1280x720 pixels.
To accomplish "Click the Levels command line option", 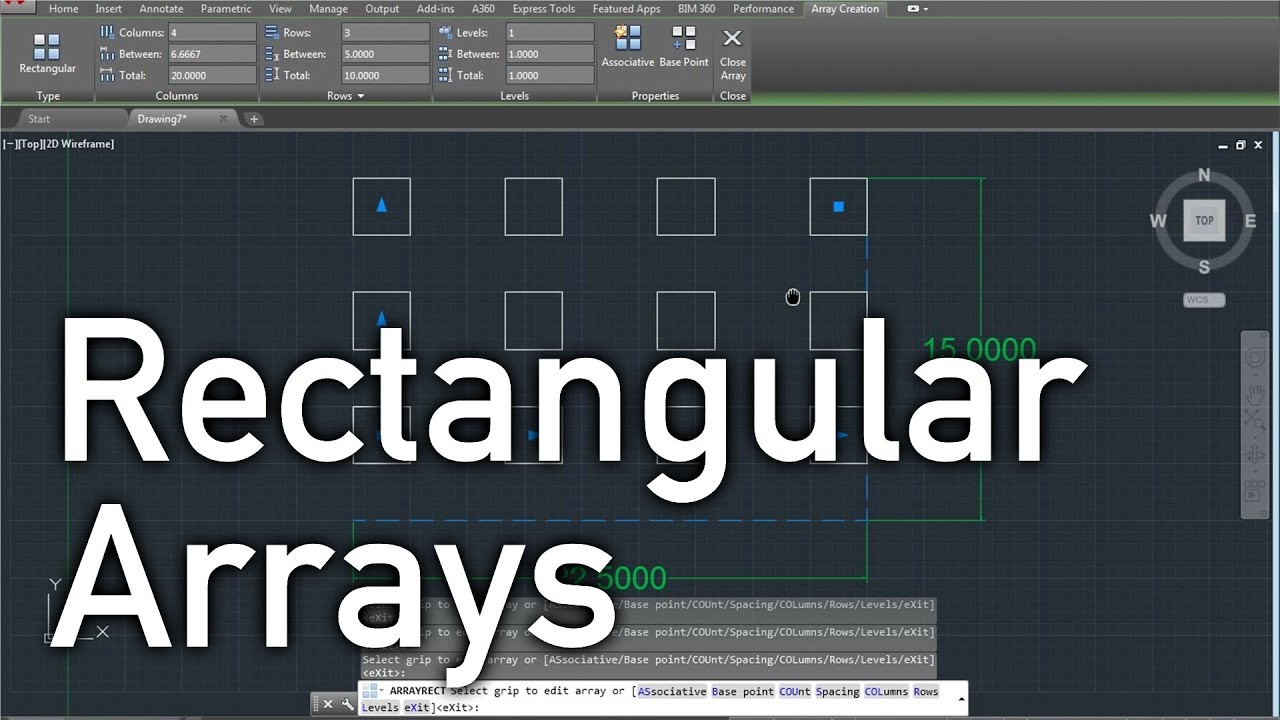I will click(380, 707).
